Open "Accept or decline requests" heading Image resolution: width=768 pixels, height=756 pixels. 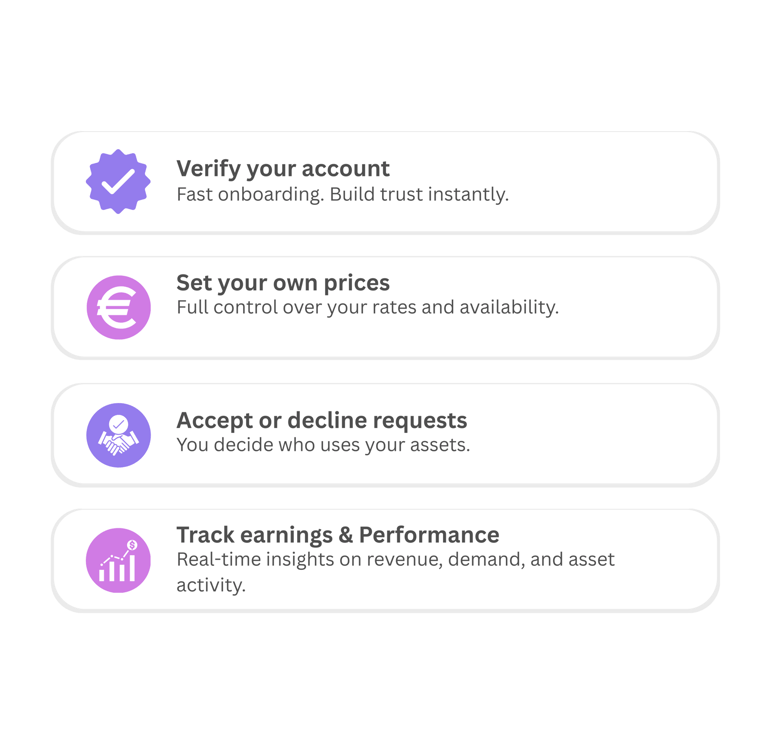321,420
